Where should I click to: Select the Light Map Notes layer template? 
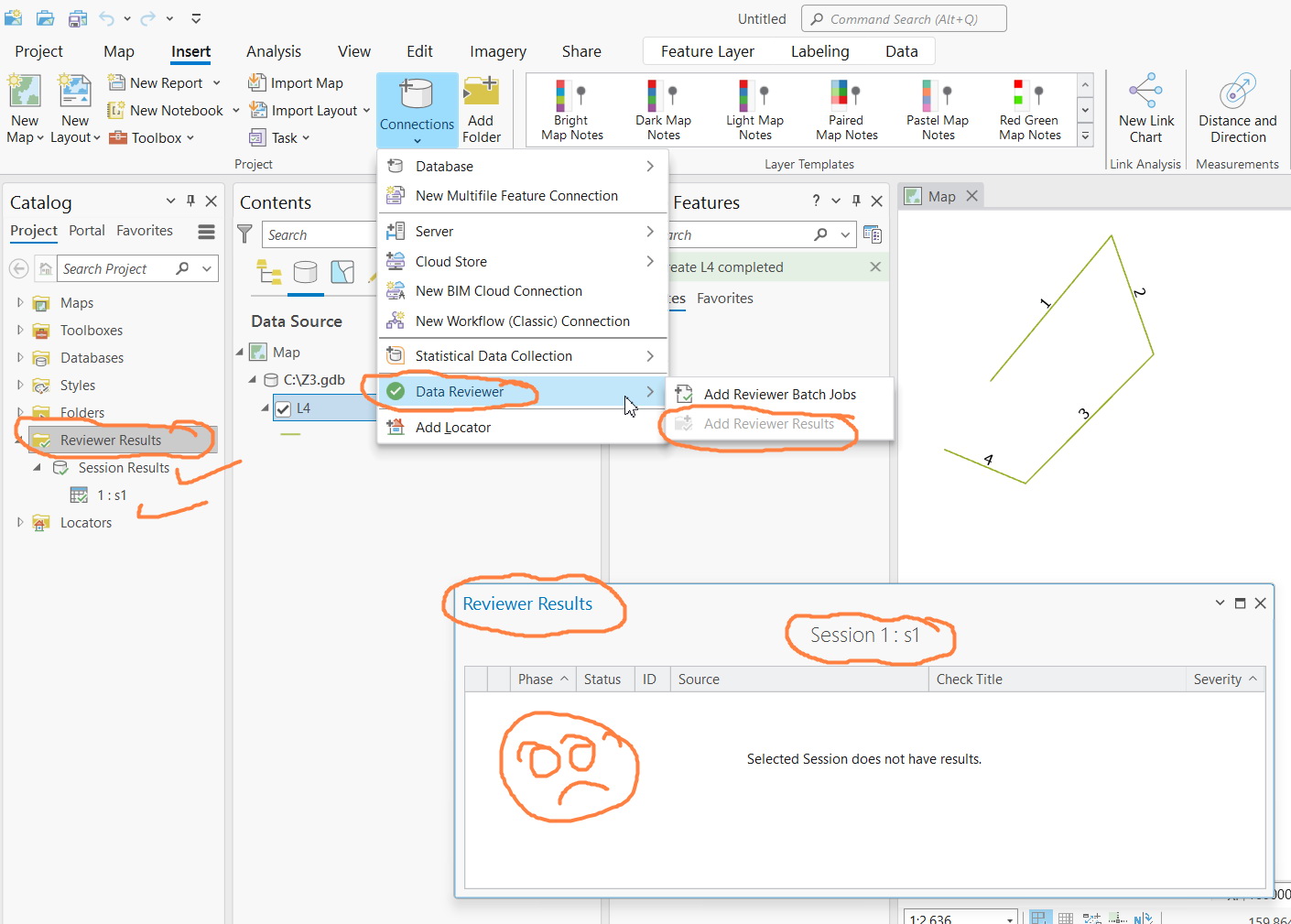755,110
